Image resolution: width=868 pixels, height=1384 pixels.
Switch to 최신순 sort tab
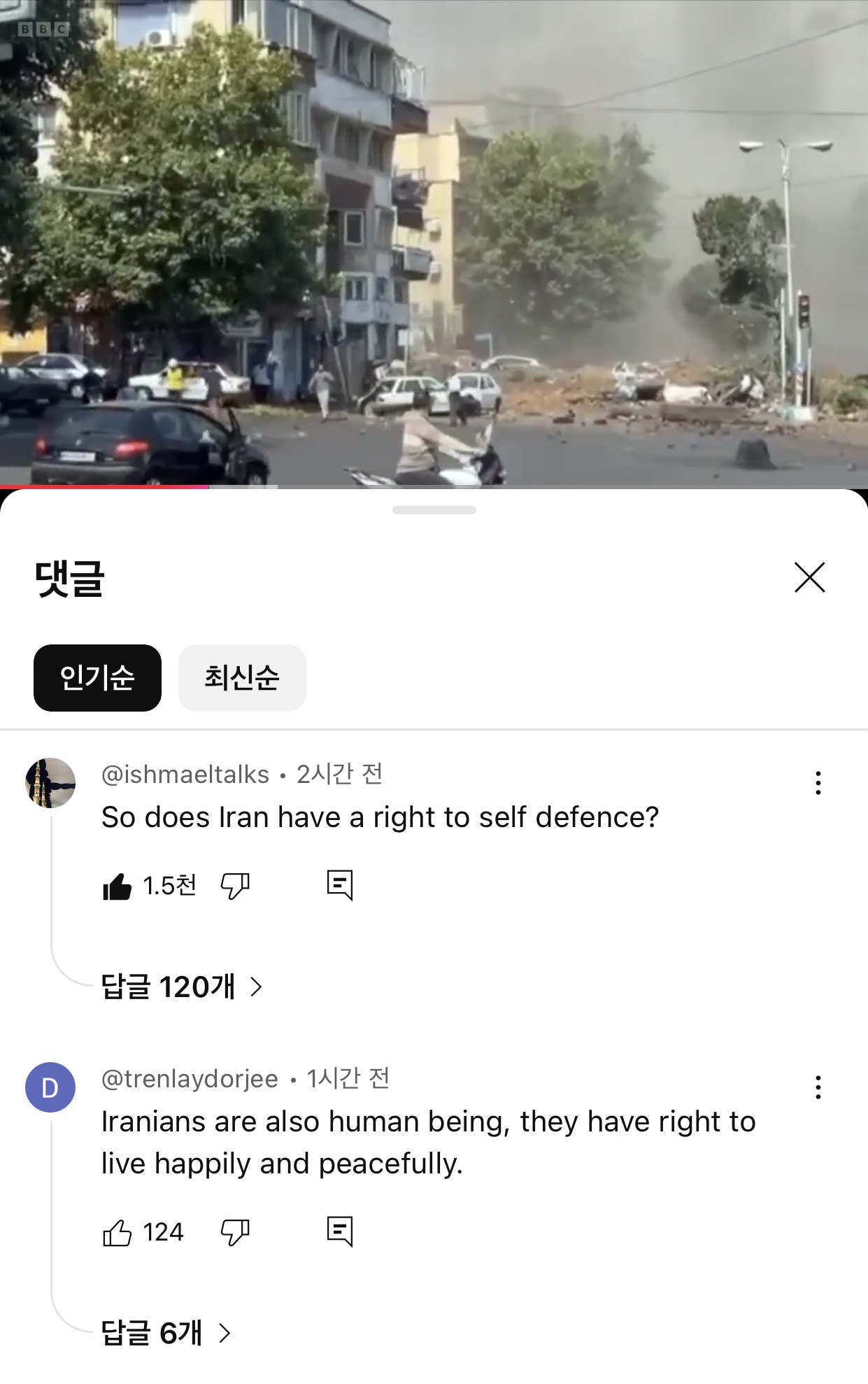coord(242,678)
